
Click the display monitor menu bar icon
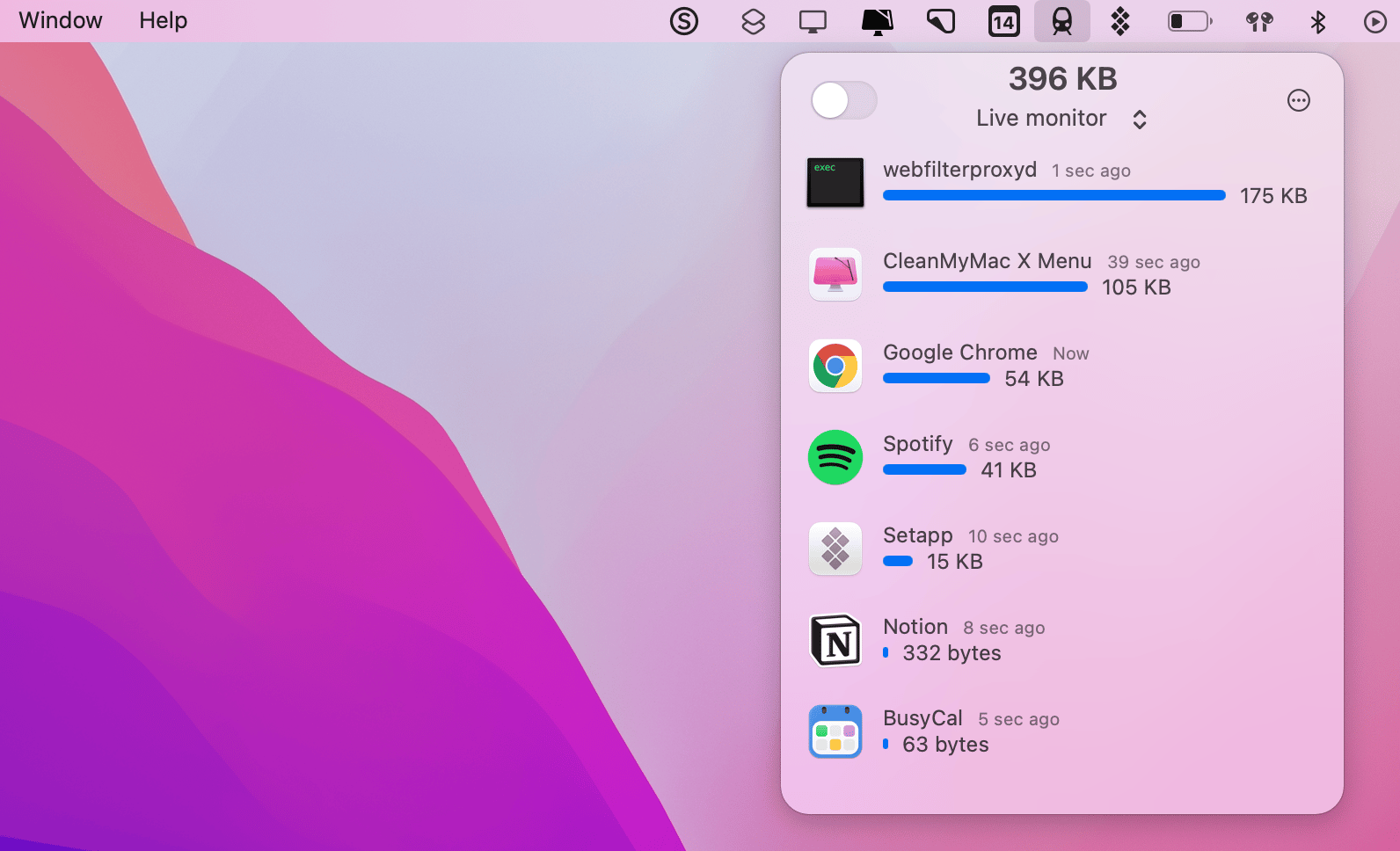813,21
